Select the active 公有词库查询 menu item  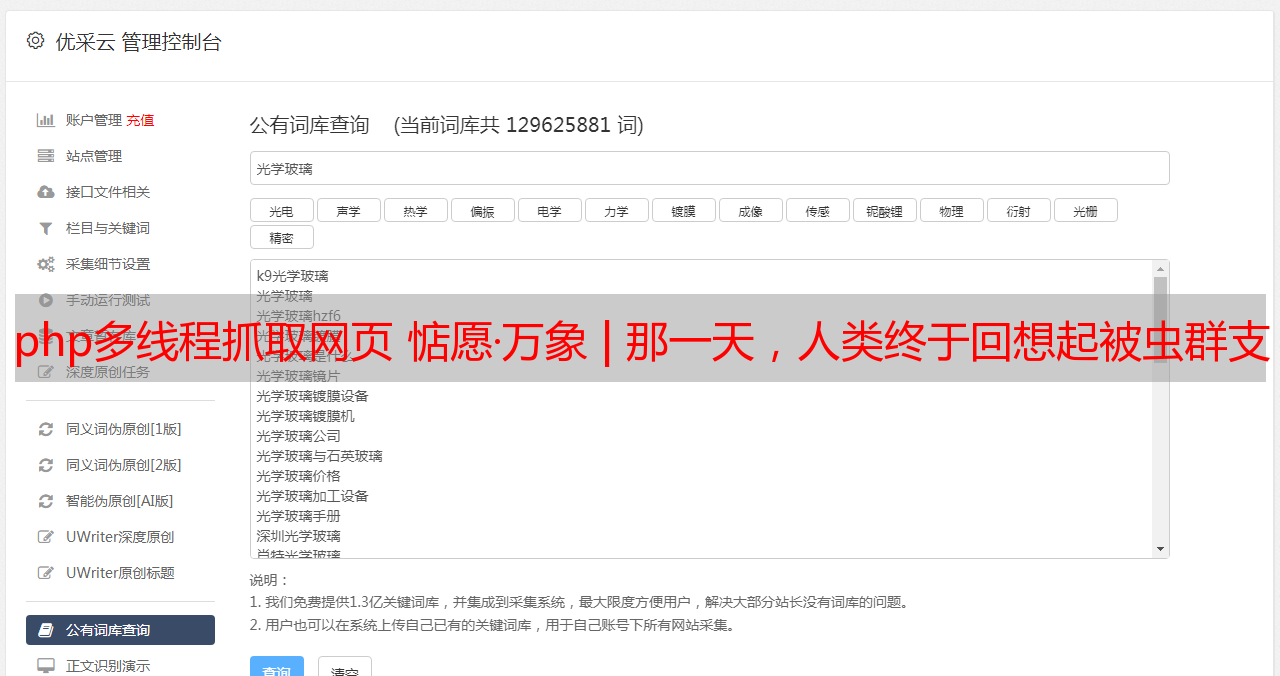click(120, 630)
